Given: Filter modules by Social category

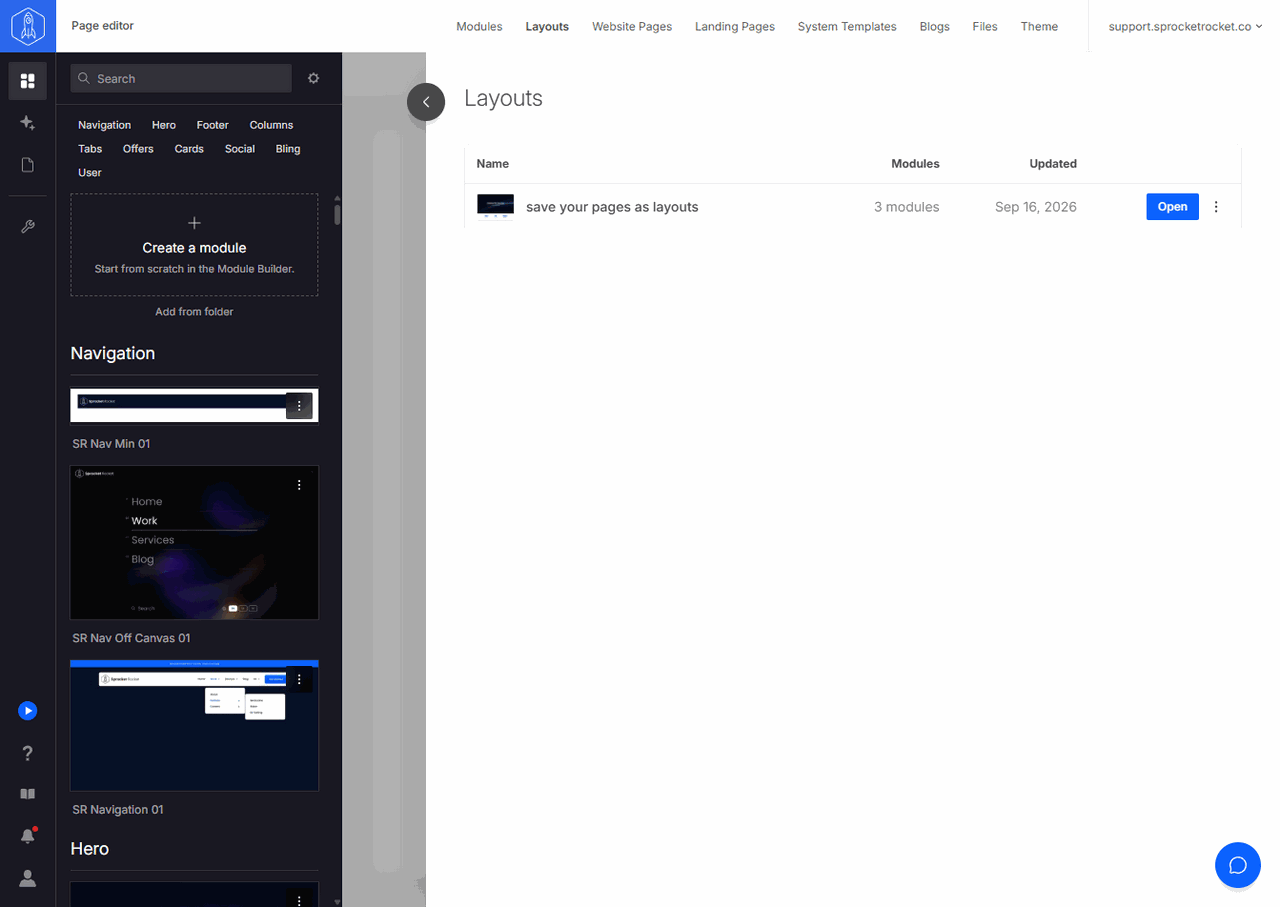Looking at the screenshot, I should point(240,149).
